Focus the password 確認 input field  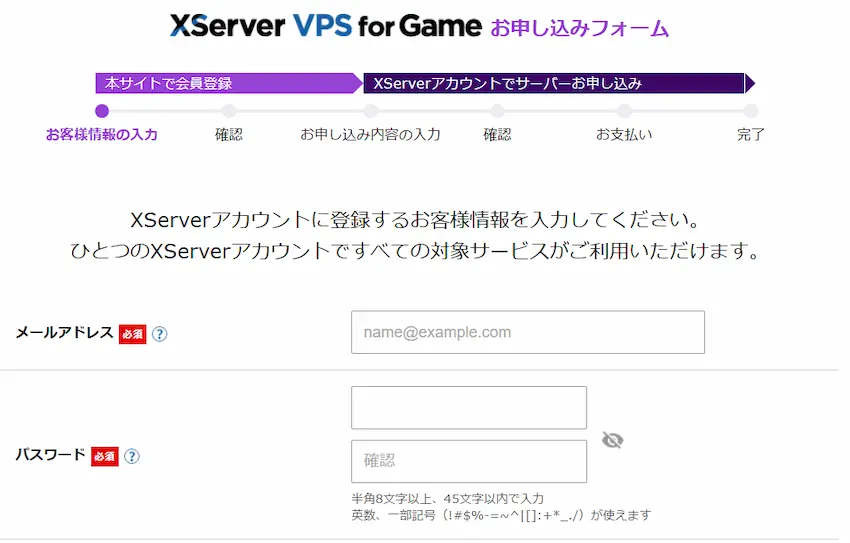click(x=469, y=461)
